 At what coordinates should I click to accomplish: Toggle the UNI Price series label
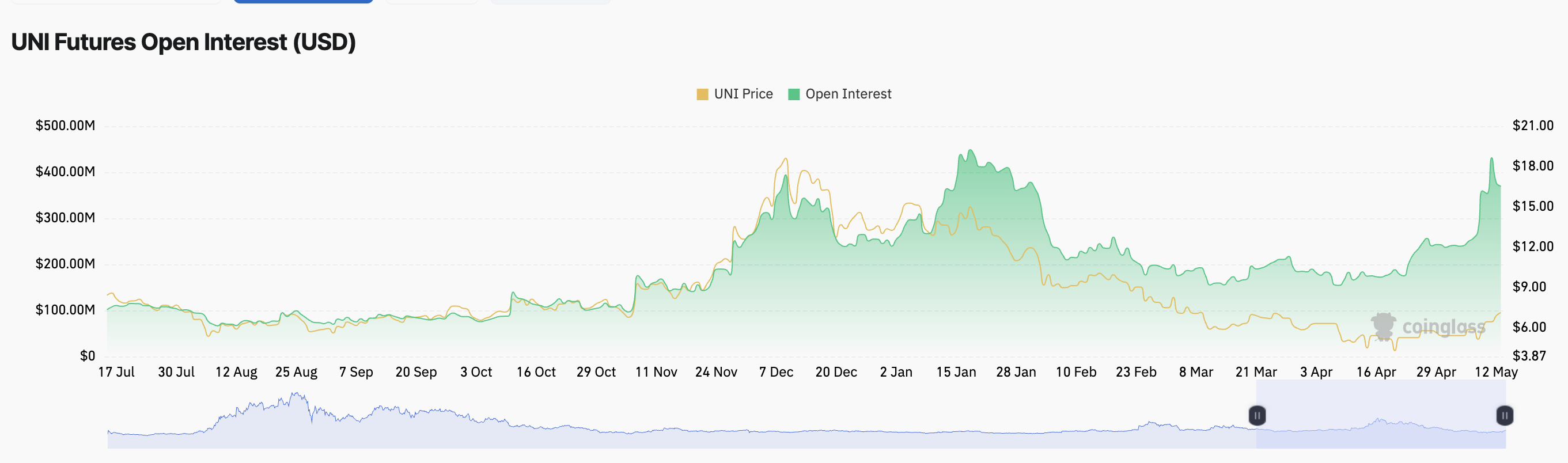pos(743,94)
